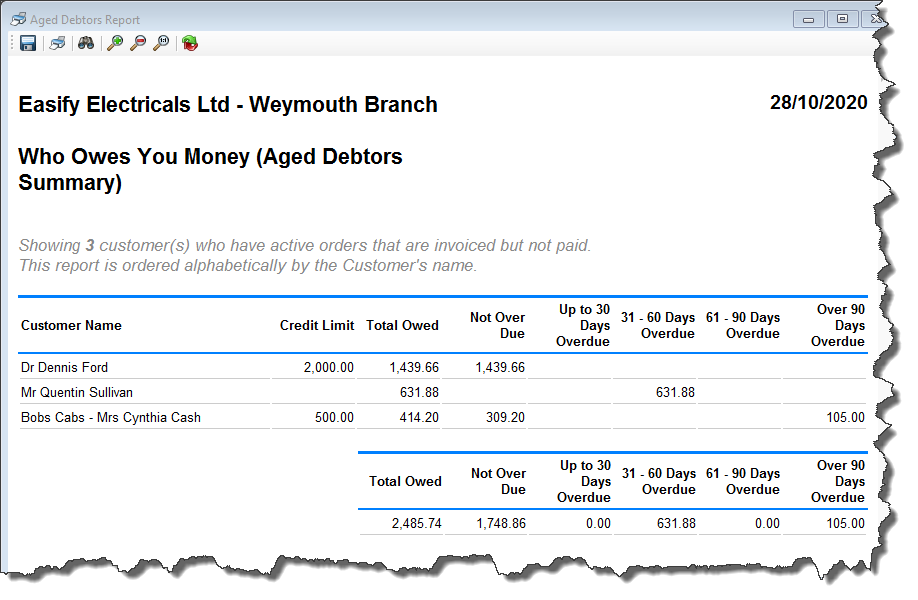Select Mr Quentin Sullivan's entry
The height and width of the screenshot is (600, 918).
(75, 392)
